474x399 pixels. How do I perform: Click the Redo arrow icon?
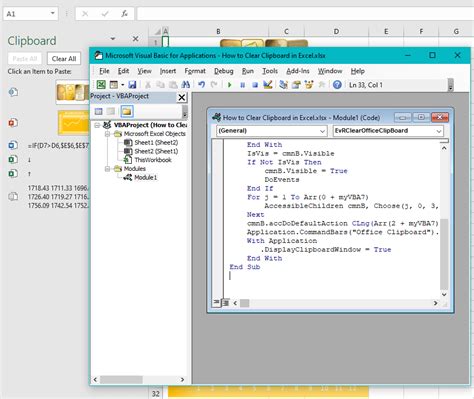(214, 85)
